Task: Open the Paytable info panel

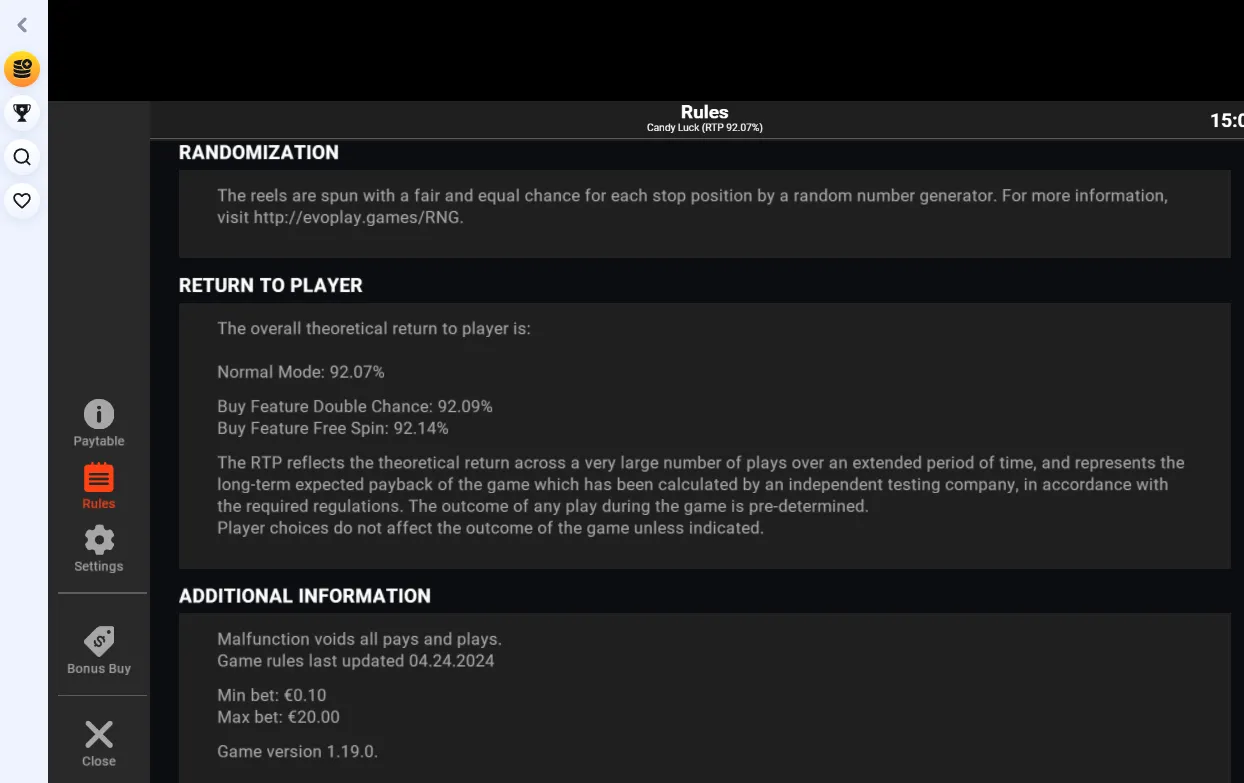Action: pyautogui.click(x=99, y=423)
